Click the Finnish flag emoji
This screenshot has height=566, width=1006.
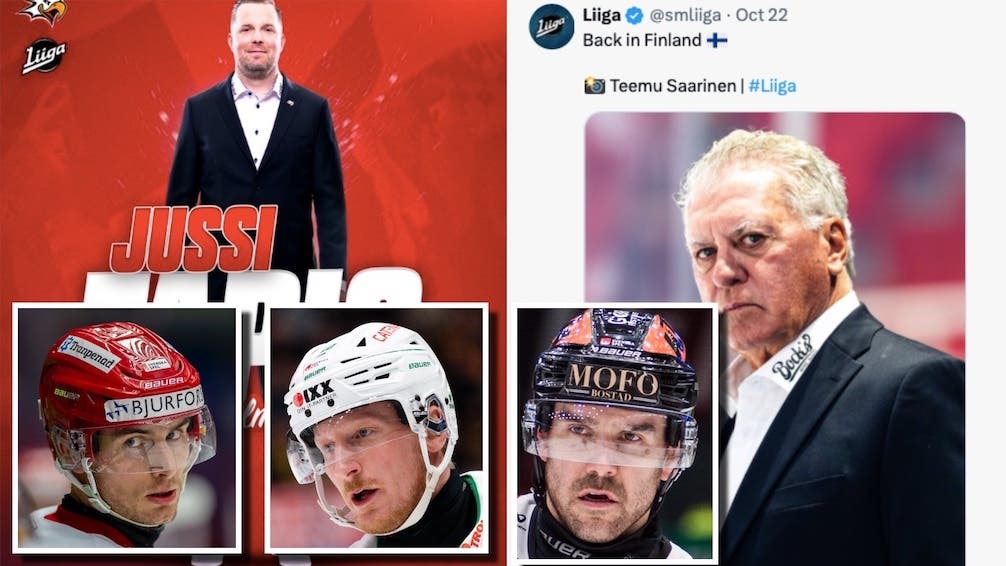pos(717,40)
